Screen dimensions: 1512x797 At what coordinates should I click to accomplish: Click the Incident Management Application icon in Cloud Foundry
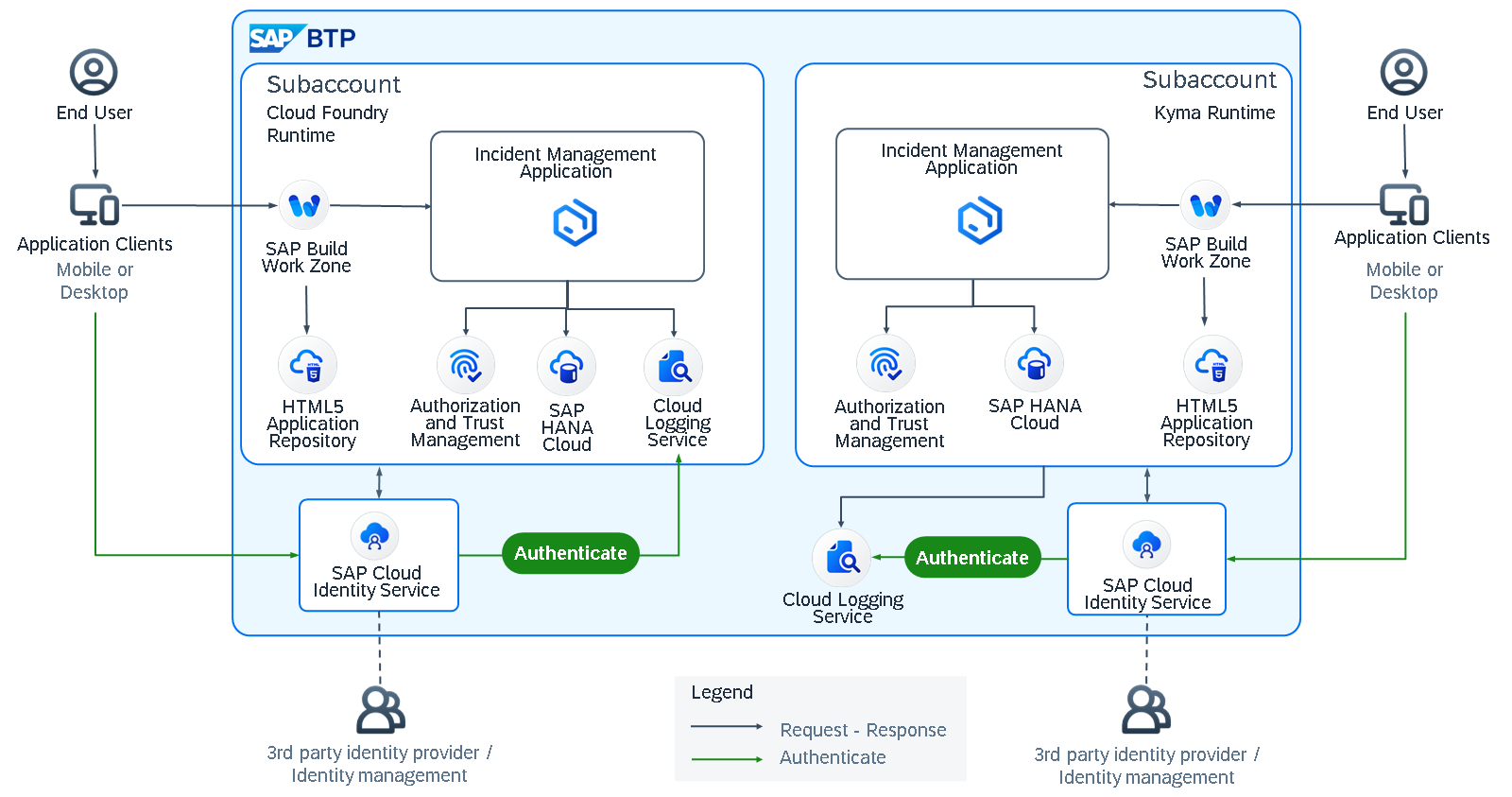(575, 223)
